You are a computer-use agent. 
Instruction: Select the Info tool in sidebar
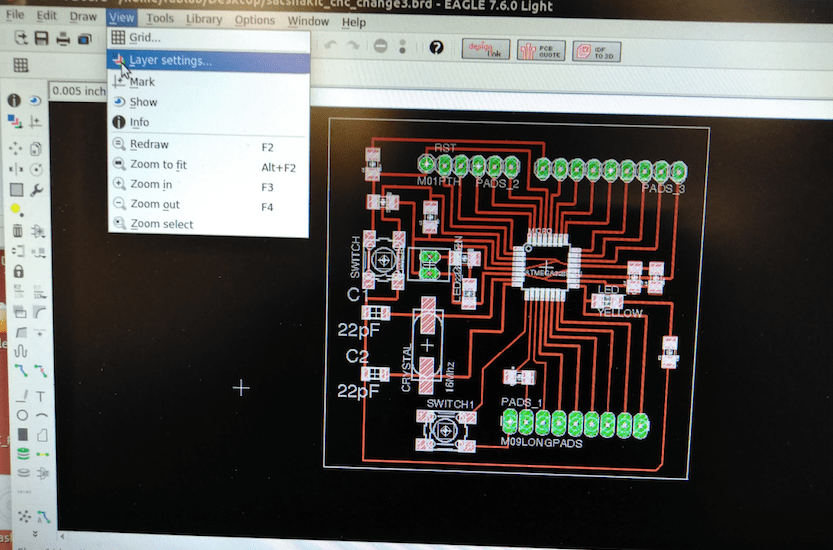[x=14, y=100]
